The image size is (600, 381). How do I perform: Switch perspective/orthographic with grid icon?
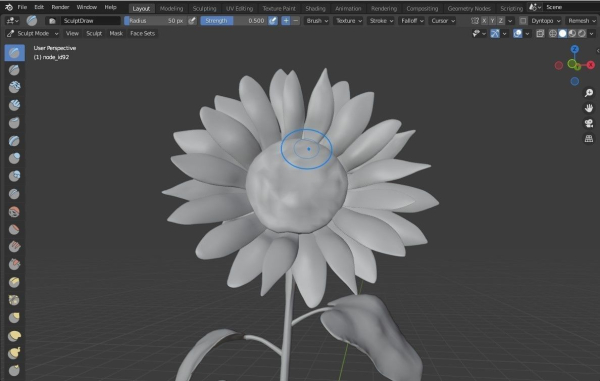[589, 138]
